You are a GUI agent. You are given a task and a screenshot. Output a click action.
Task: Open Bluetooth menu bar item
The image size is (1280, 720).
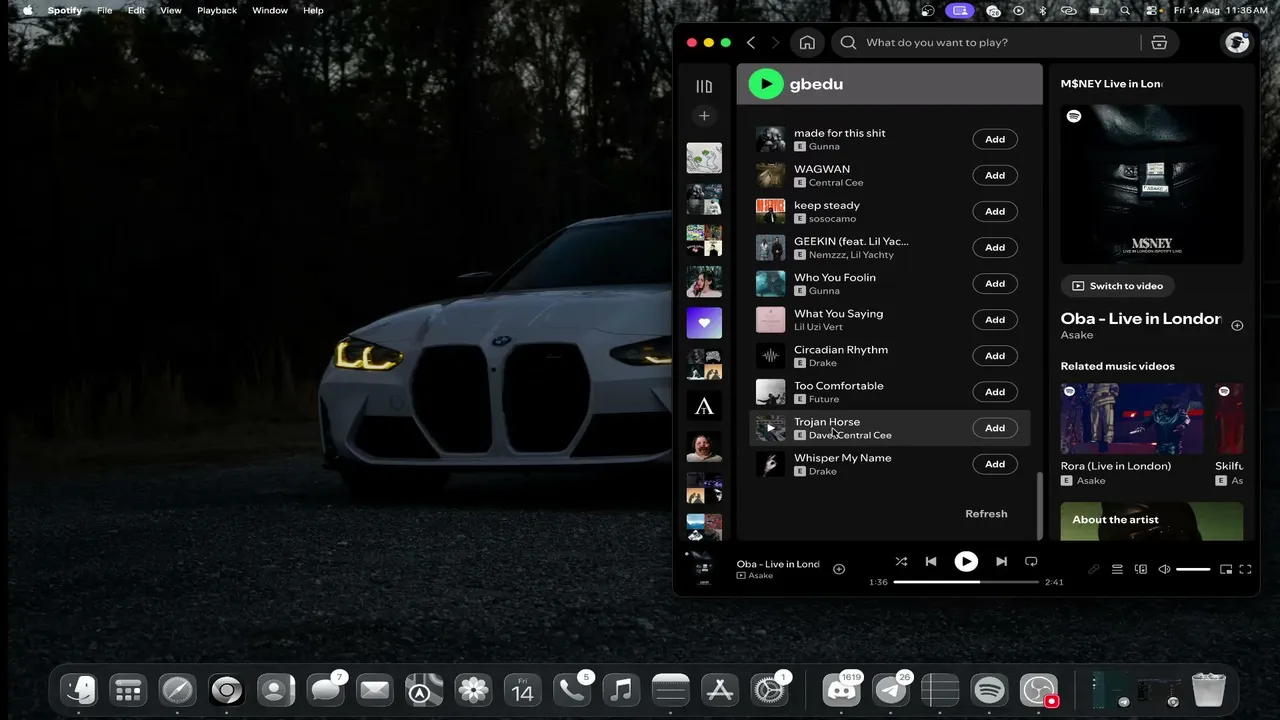pyautogui.click(x=1041, y=11)
